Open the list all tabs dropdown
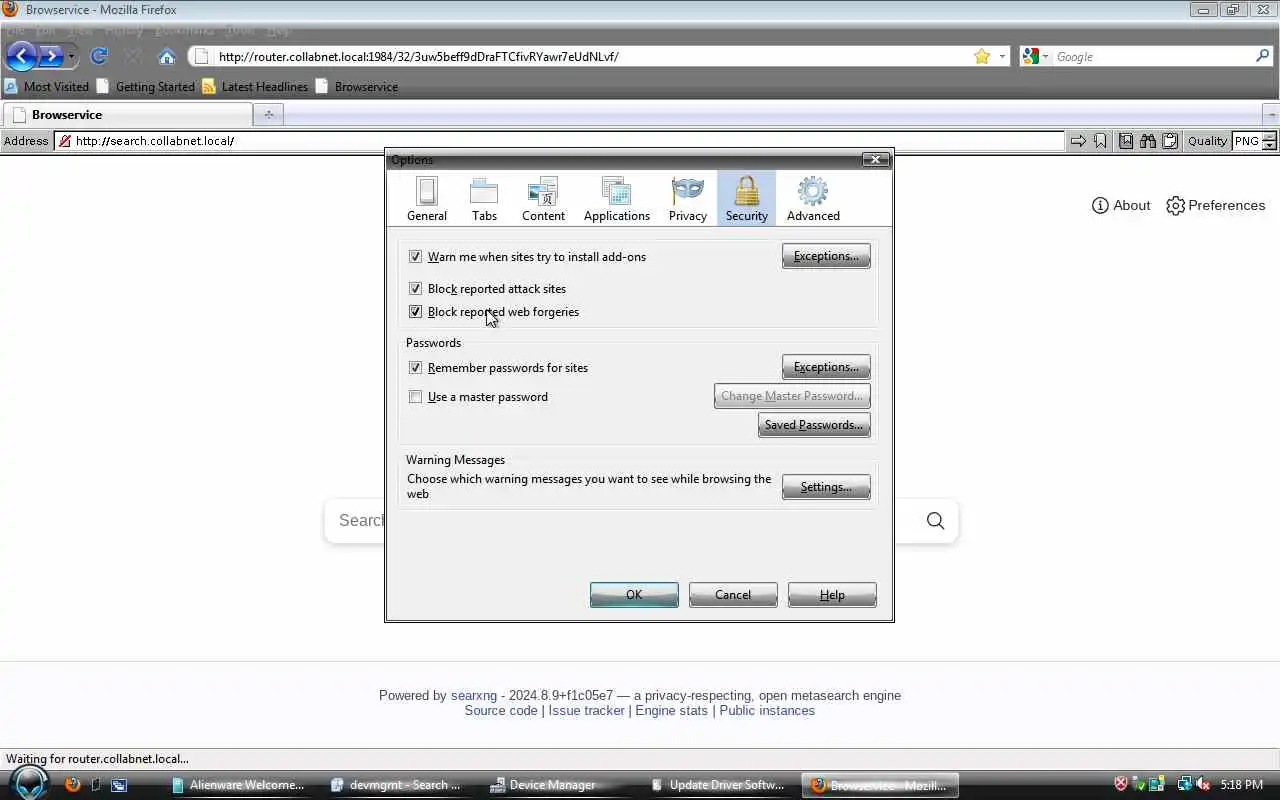 (x=1271, y=115)
